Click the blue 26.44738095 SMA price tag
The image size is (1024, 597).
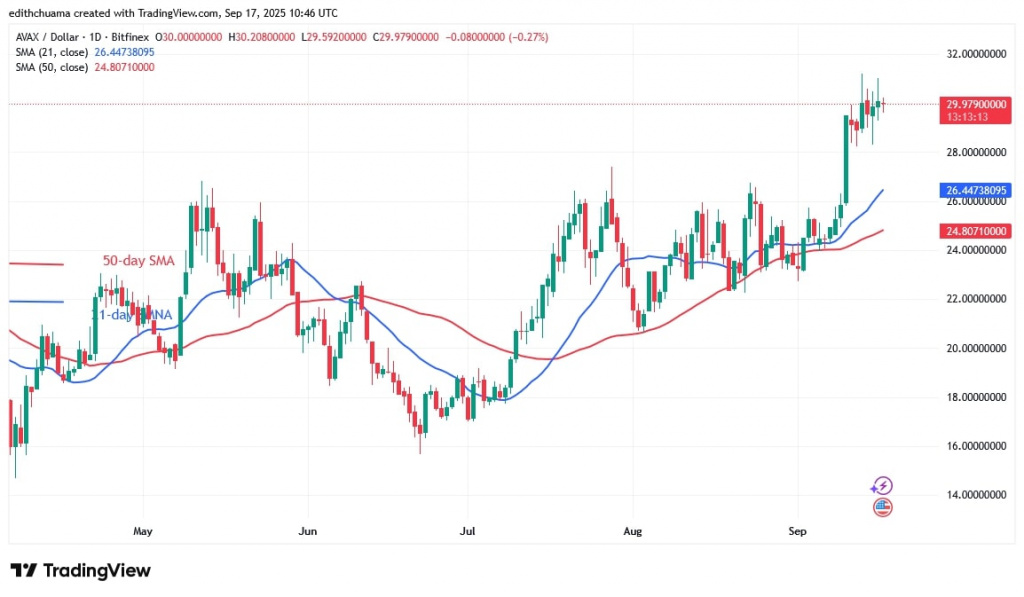pyautogui.click(x=969, y=190)
